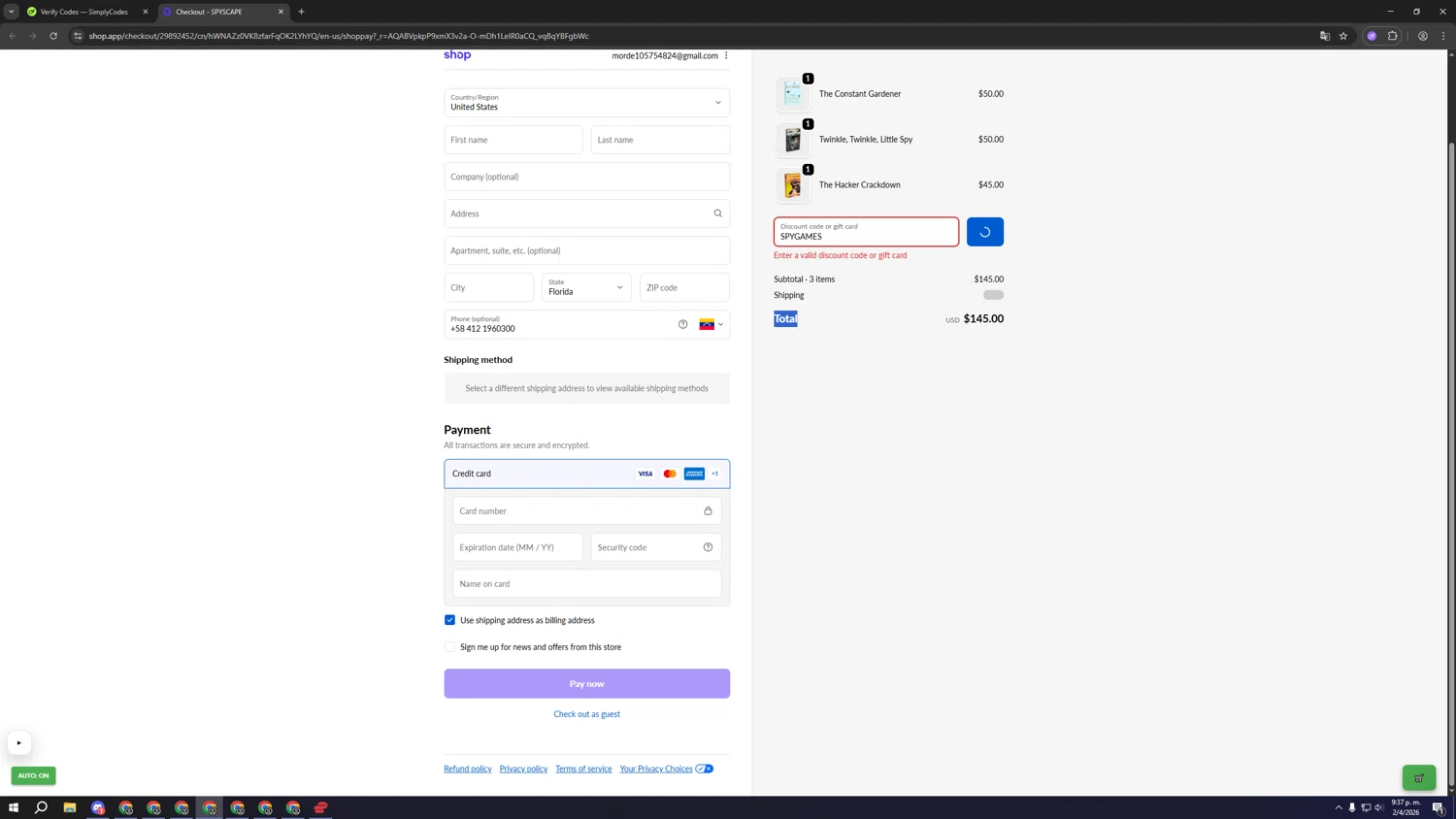
Task: Reload the page
Action: click(53, 36)
